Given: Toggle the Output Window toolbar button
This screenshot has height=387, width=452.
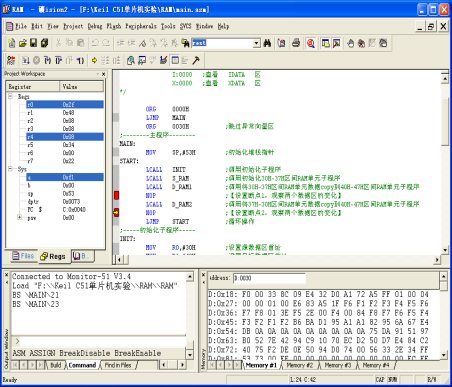Looking at the screenshot, I should [336, 43].
